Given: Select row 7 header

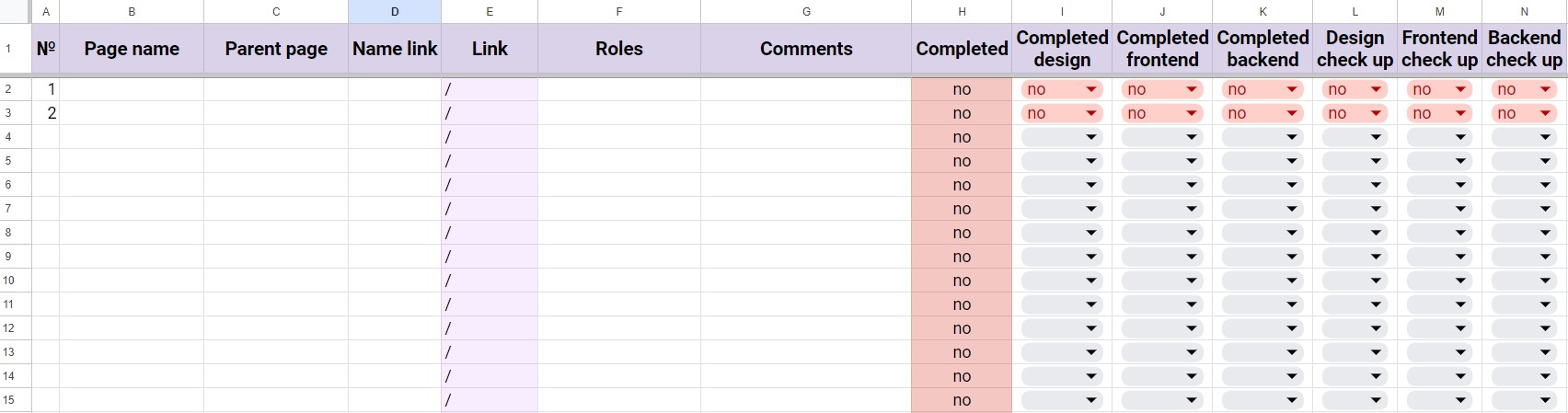Looking at the screenshot, I should point(8,209).
